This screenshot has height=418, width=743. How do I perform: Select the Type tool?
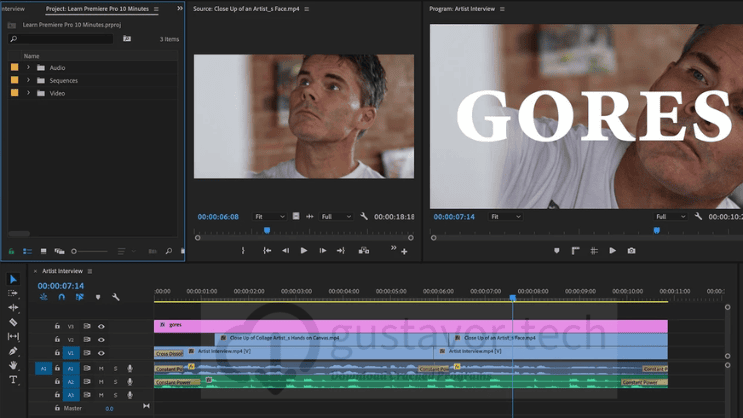click(x=13, y=380)
